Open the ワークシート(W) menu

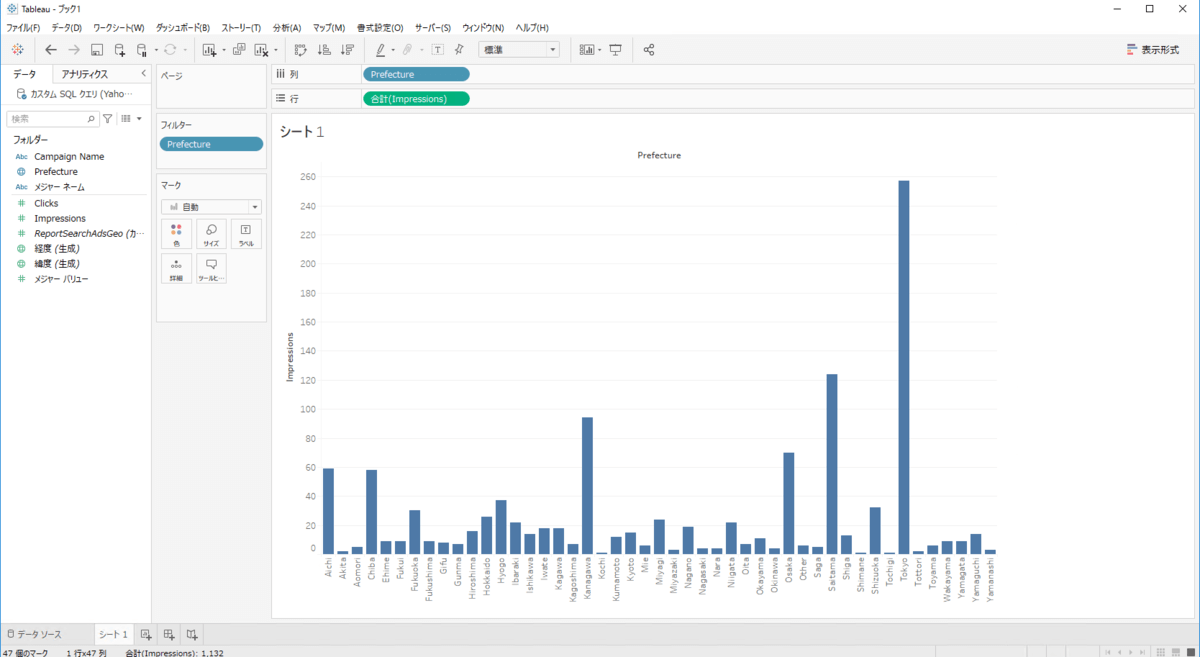[x=118, y=27]
